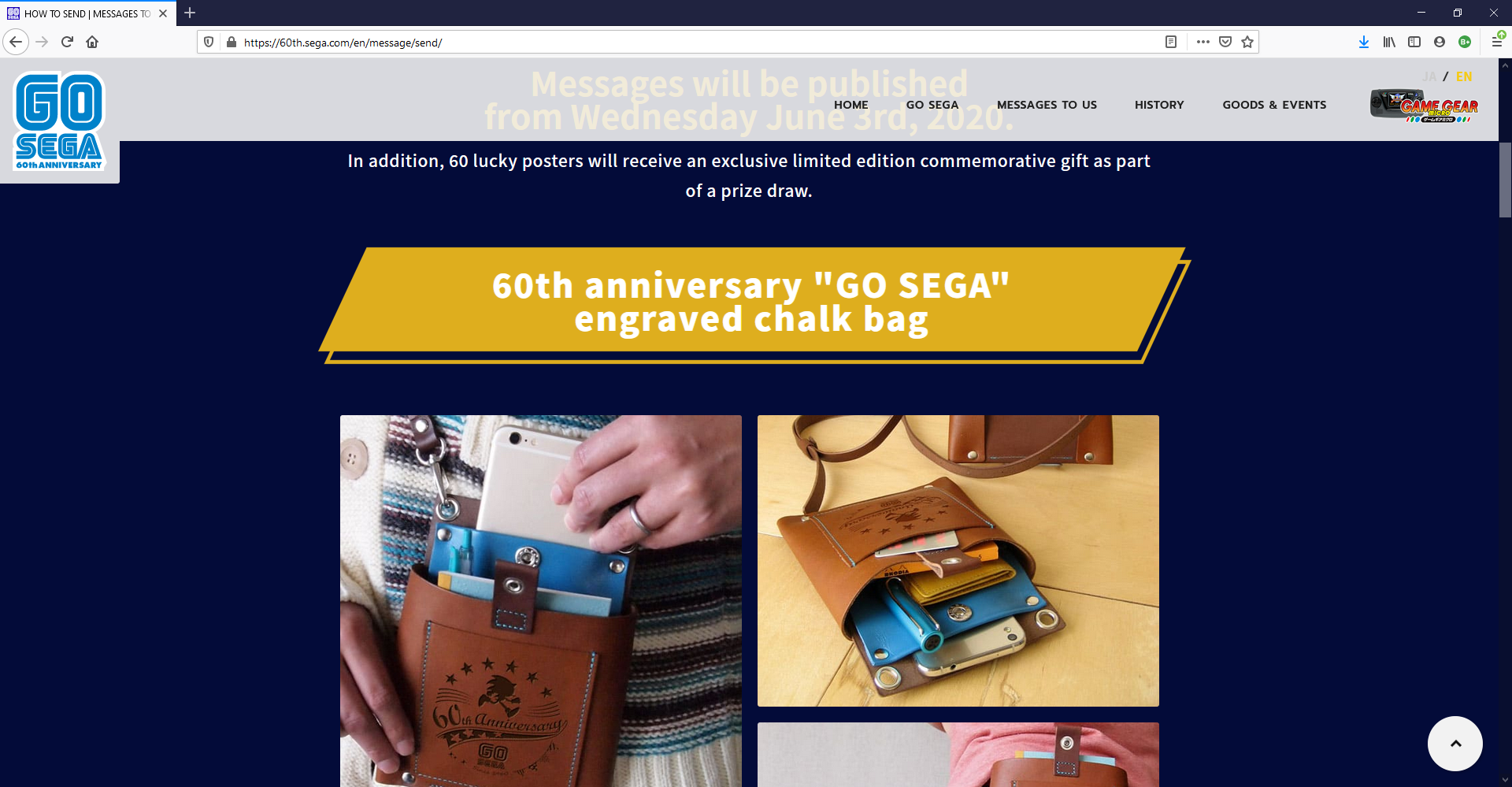
Task: Open the Library bookshelf icon
Action: 1389,42
